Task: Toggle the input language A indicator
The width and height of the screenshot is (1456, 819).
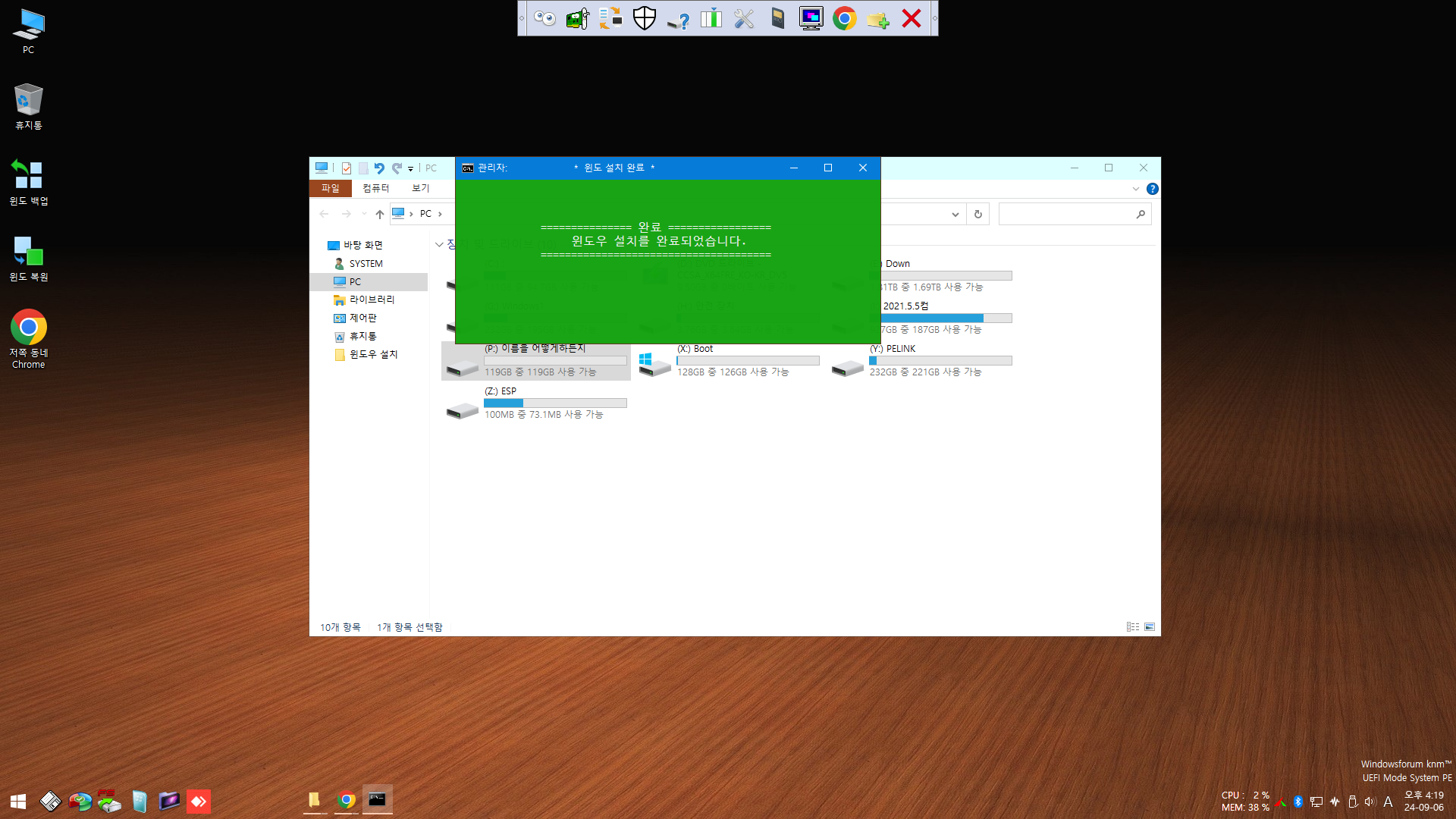Action: (x=1388, y=802)
